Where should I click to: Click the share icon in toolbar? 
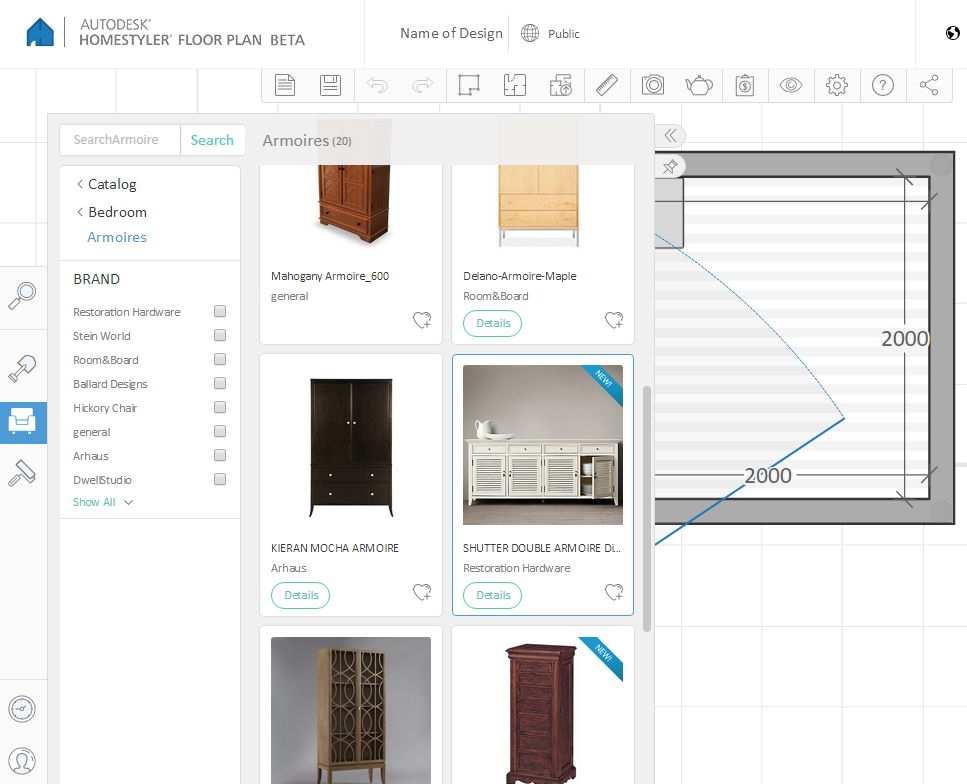pyautogui.click(x=929, y=86)
